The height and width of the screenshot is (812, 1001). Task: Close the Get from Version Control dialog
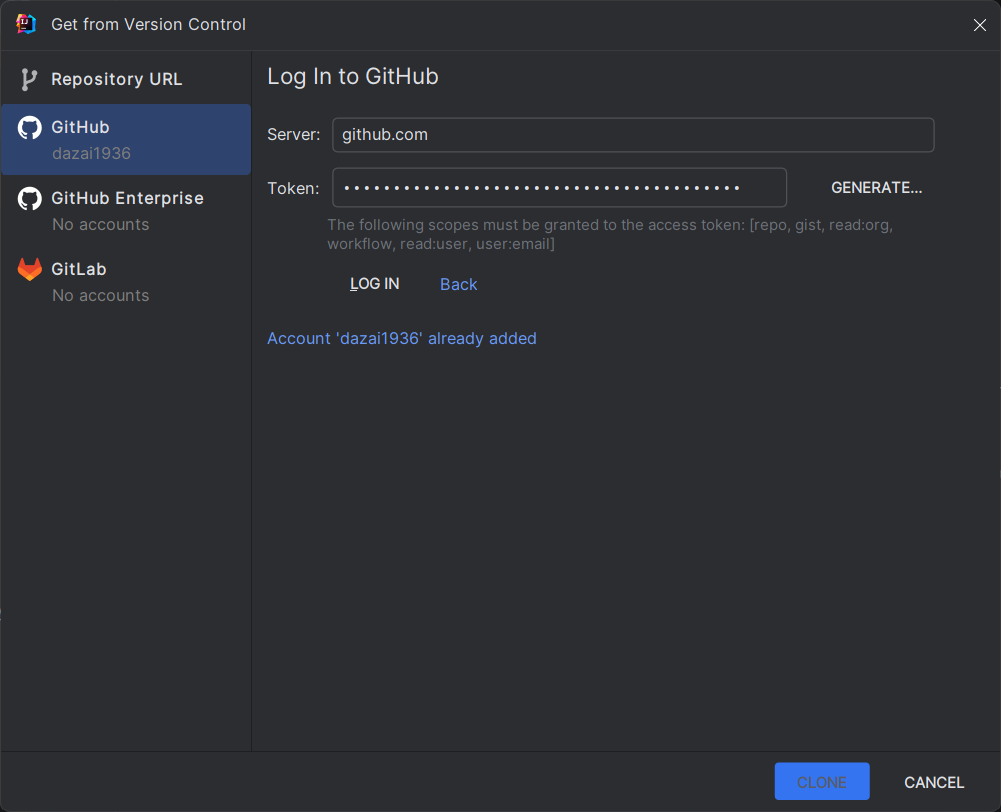coord(979,25)
